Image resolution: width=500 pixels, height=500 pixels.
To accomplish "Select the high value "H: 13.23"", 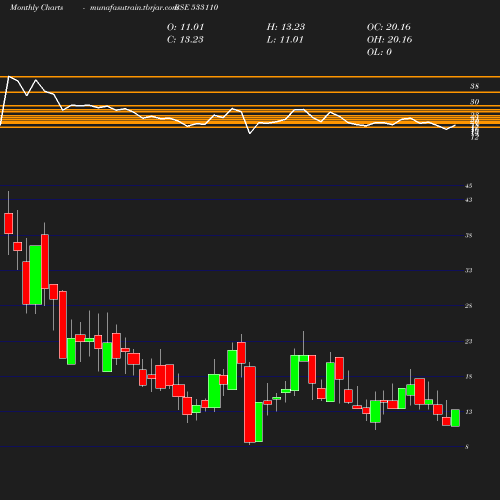I will click(x=286, y=27).
